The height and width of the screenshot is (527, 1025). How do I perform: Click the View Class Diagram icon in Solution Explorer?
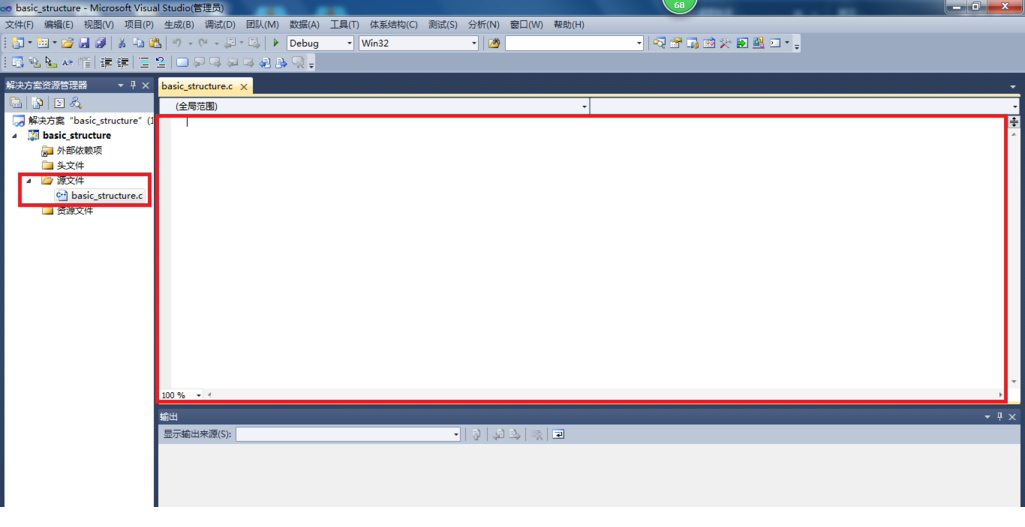click(x=76, y=103)
